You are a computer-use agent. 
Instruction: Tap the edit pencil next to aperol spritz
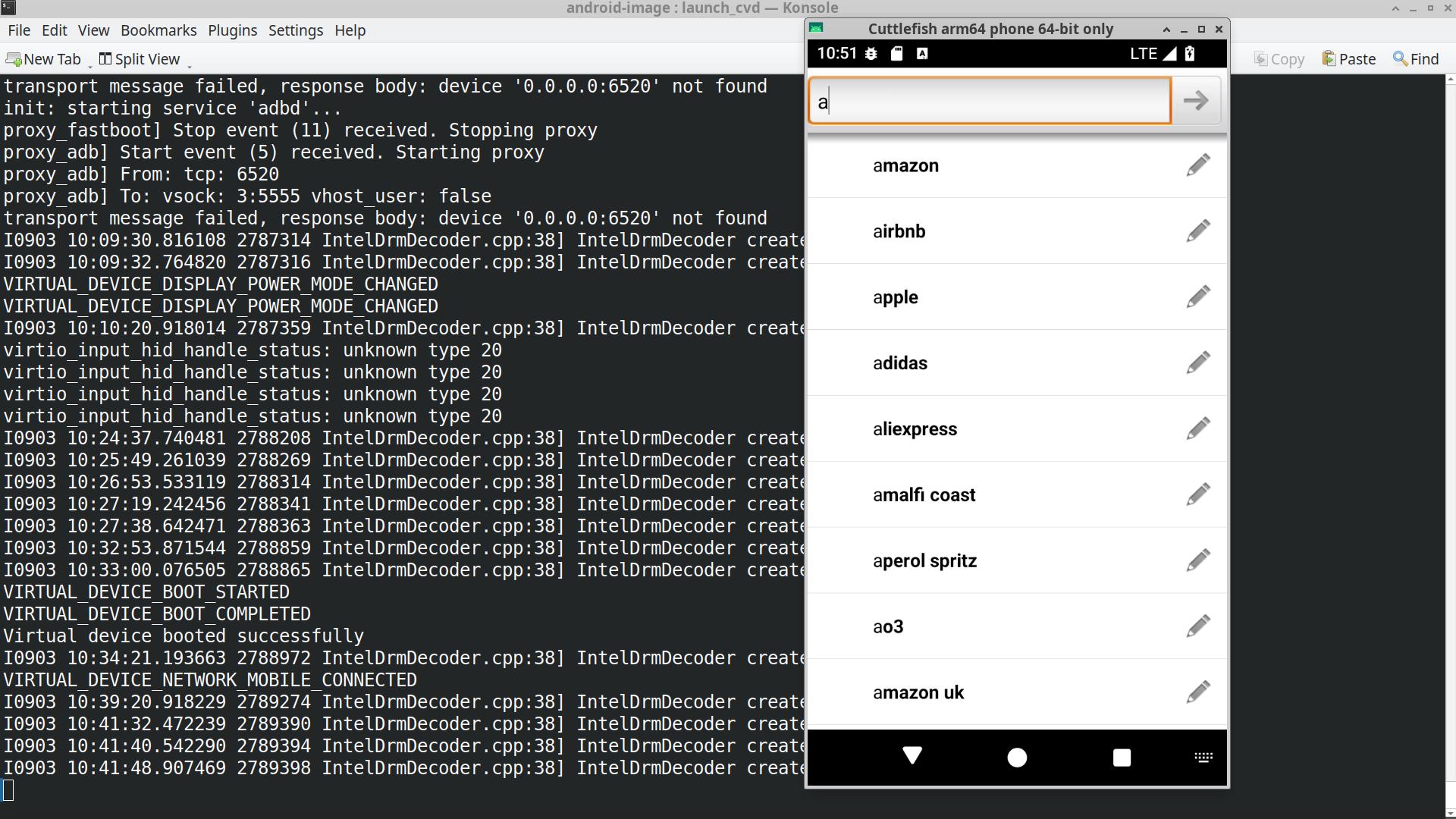click(x=1198, y=561)
